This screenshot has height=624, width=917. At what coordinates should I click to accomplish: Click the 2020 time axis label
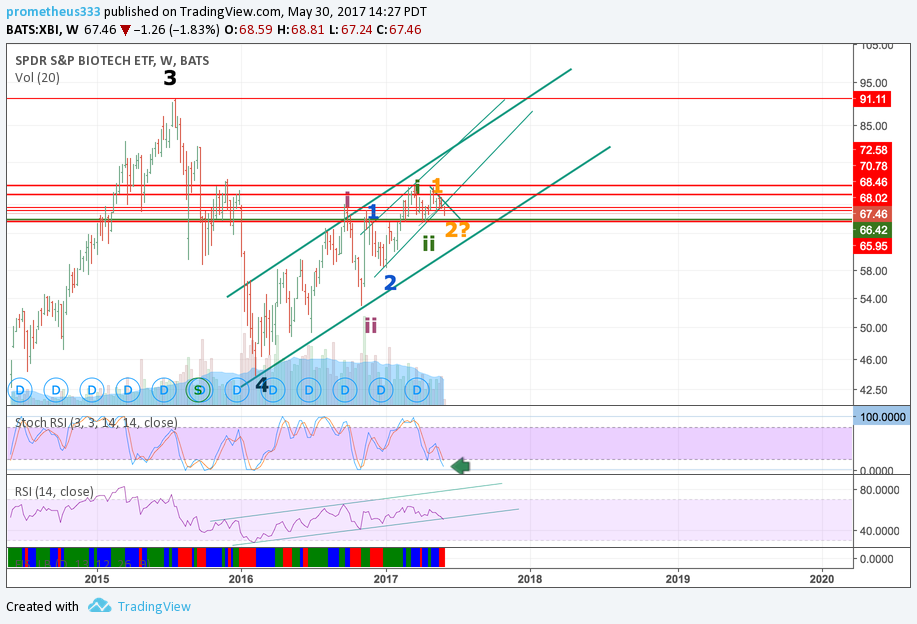tap(822, 579)
